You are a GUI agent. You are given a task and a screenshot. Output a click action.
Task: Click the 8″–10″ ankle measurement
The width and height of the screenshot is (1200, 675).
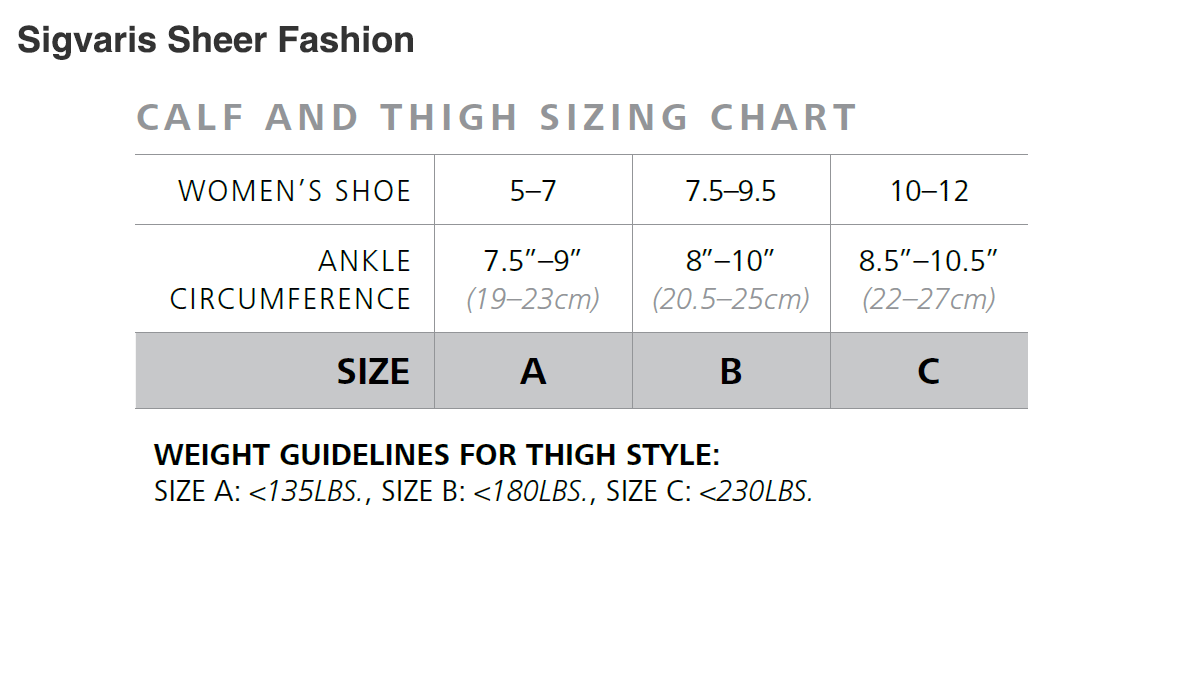pos(730,261)
